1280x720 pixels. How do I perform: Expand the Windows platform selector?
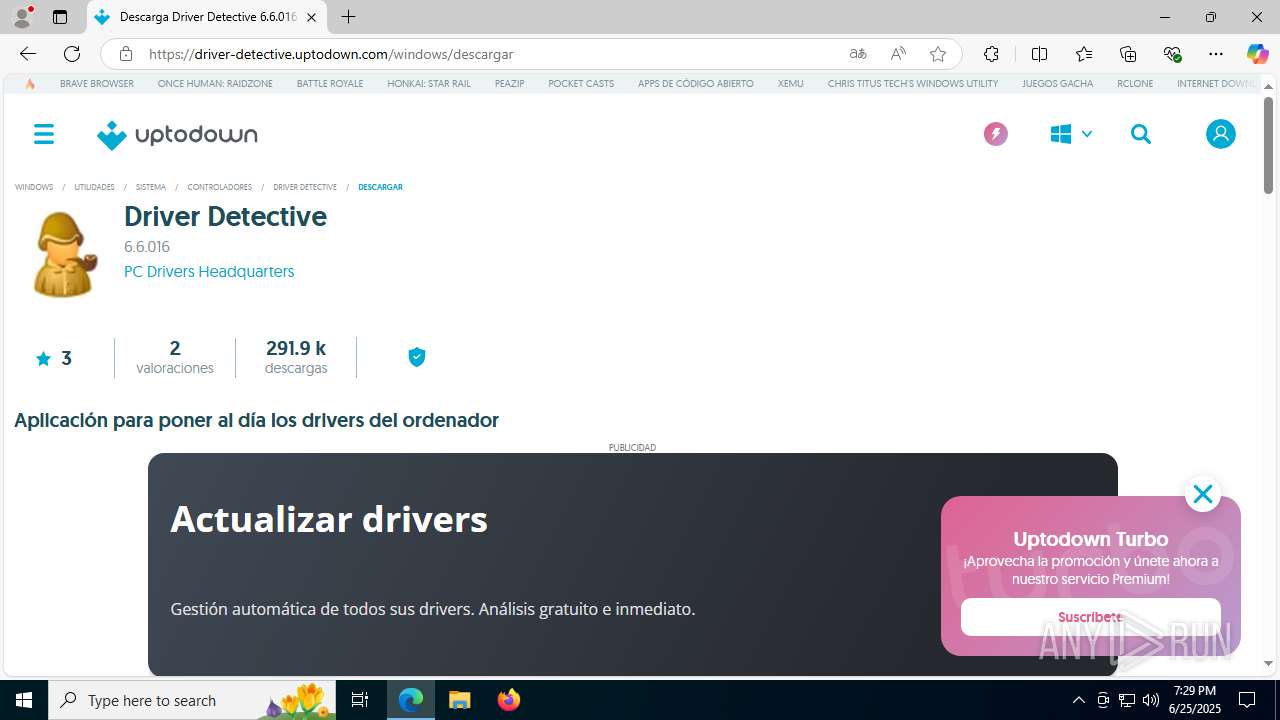pyautogui.click(x=1071, y=134)
